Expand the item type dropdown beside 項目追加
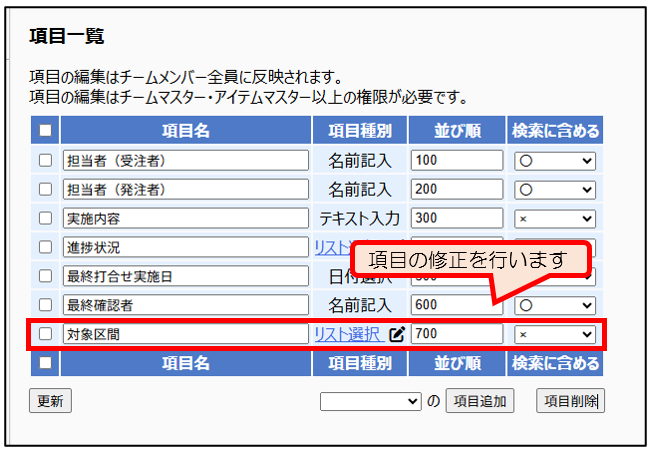 click(371, 401)
